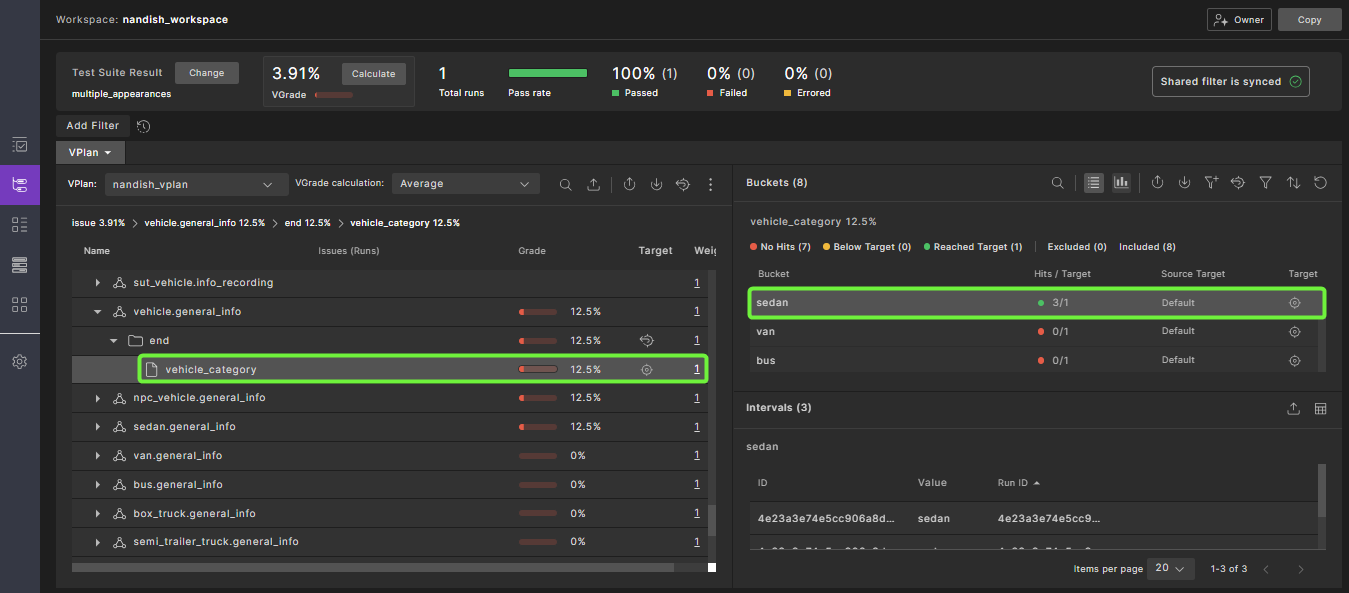
Task: Open settings gear in left sidebar
Action: pos(19,362)
